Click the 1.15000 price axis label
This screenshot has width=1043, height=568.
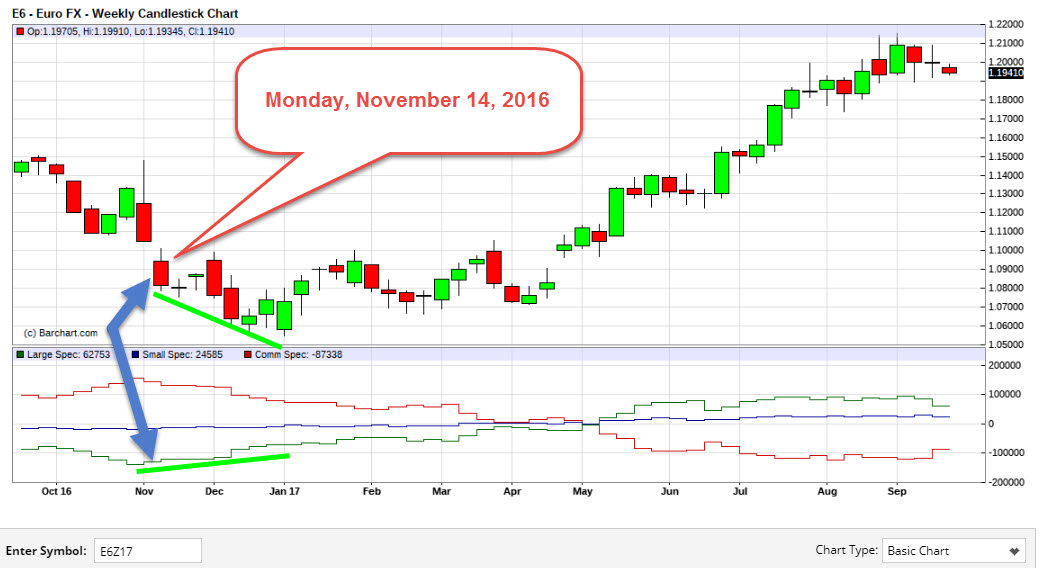coord(1006,156)
